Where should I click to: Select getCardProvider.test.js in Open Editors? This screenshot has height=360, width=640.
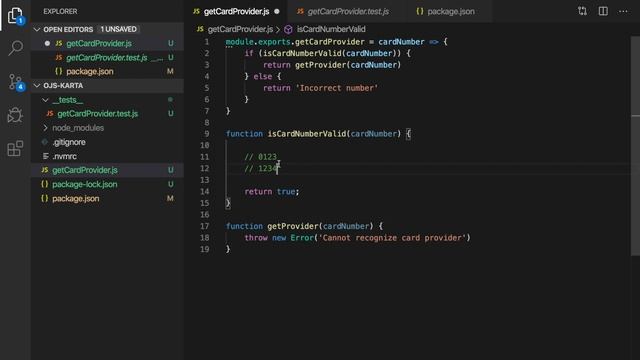tap(107, 58)
